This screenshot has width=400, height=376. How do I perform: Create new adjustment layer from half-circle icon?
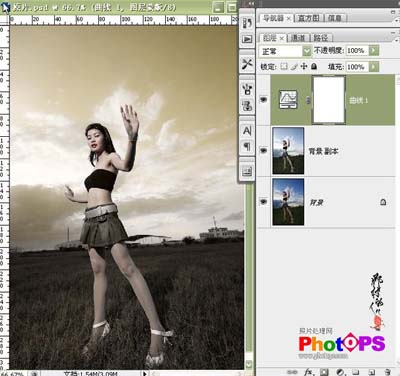(340, 372)
